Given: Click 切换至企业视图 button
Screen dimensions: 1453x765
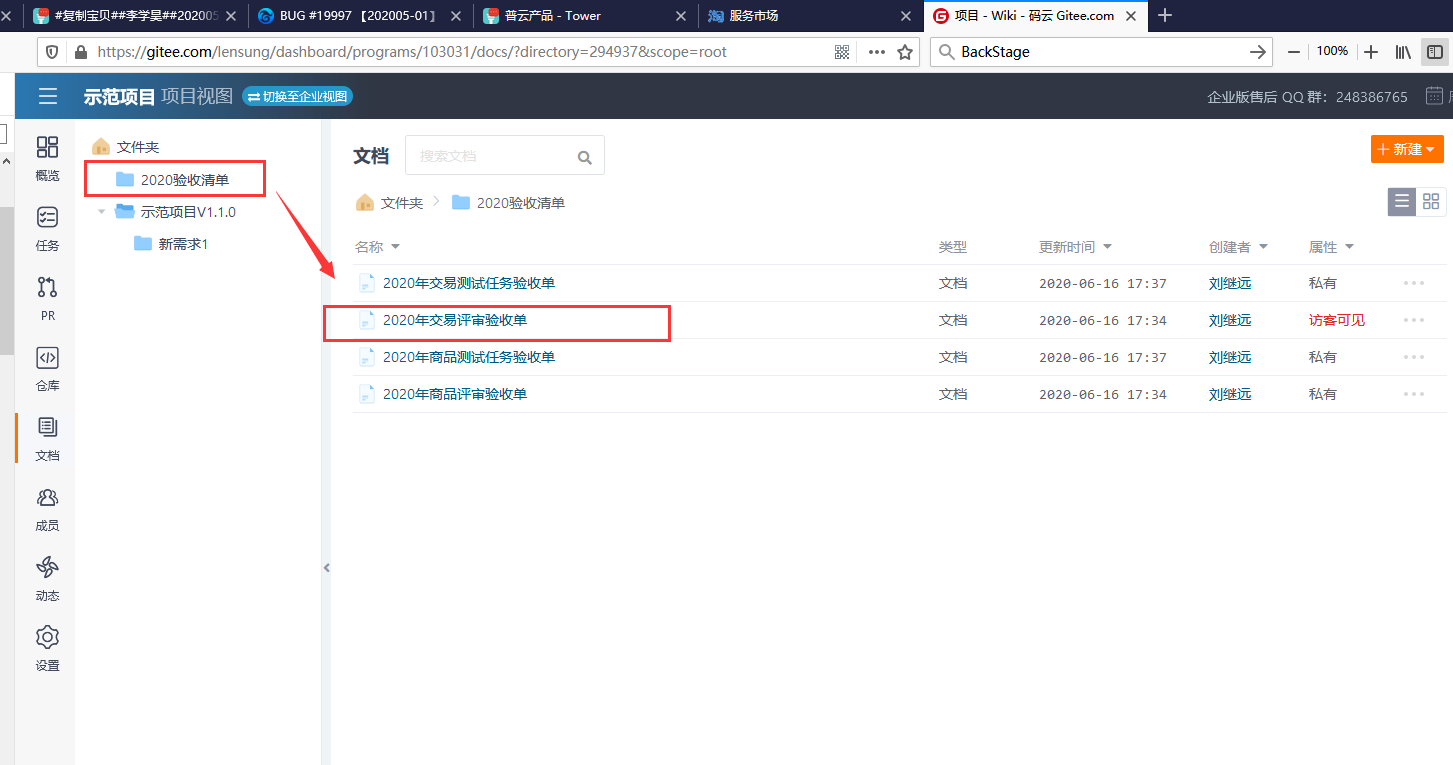Looking at the screenshot, I should point(298,96).
